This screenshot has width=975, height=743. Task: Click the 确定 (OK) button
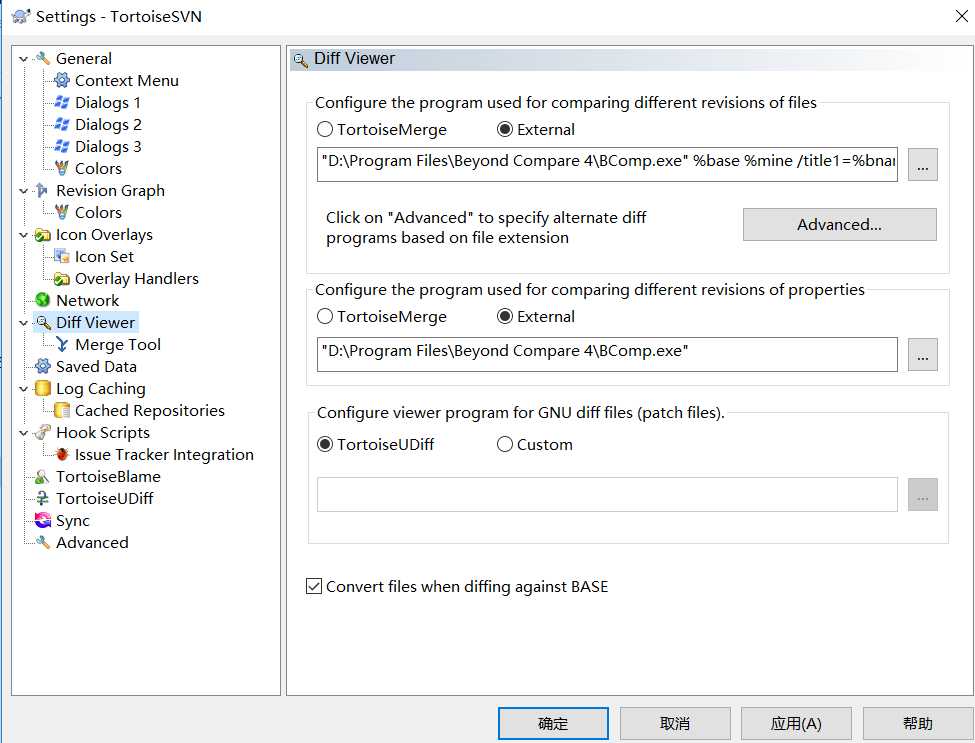(x=553, y=723)
